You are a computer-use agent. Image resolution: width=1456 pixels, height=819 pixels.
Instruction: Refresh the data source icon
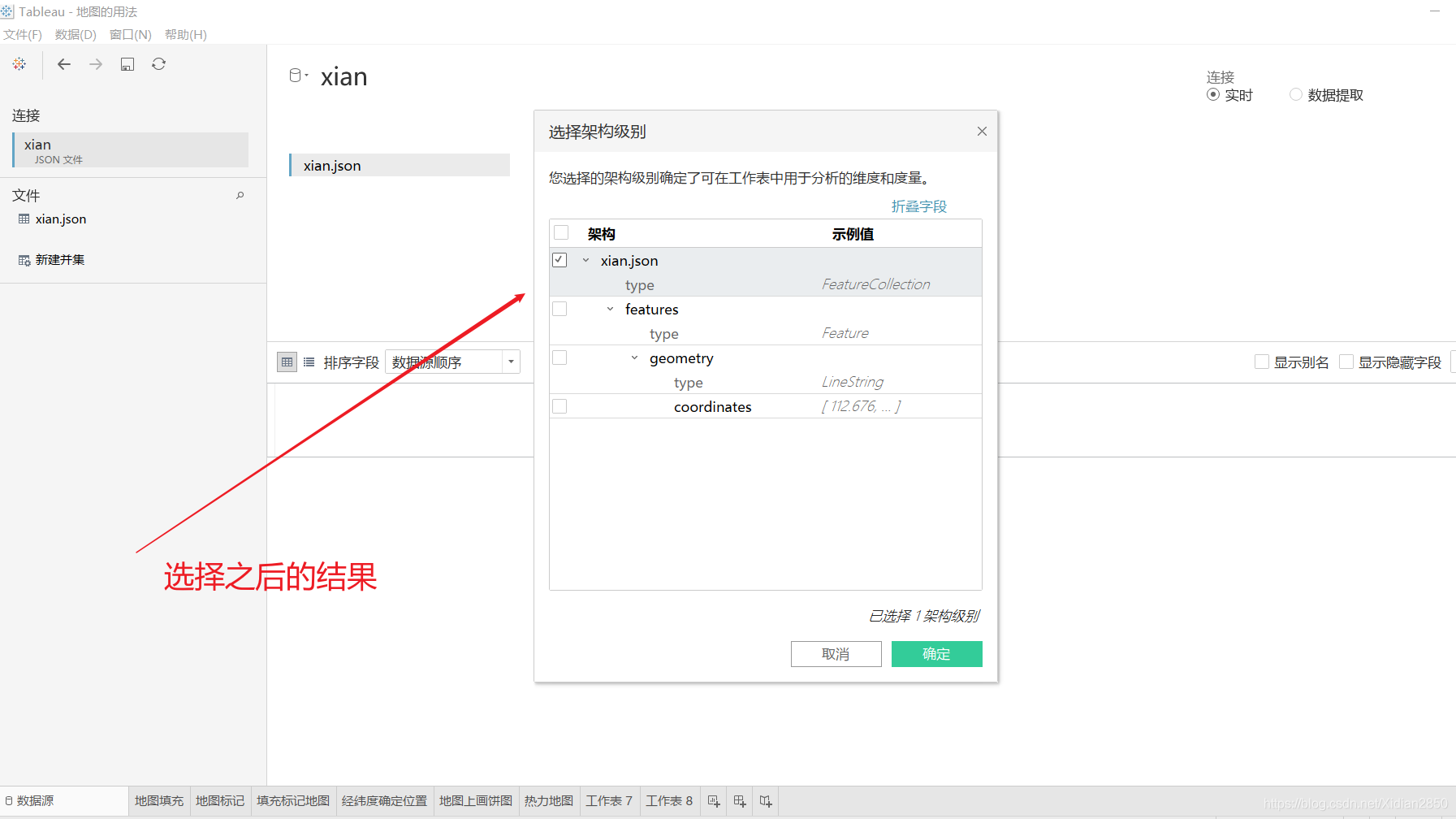[159, 64]
